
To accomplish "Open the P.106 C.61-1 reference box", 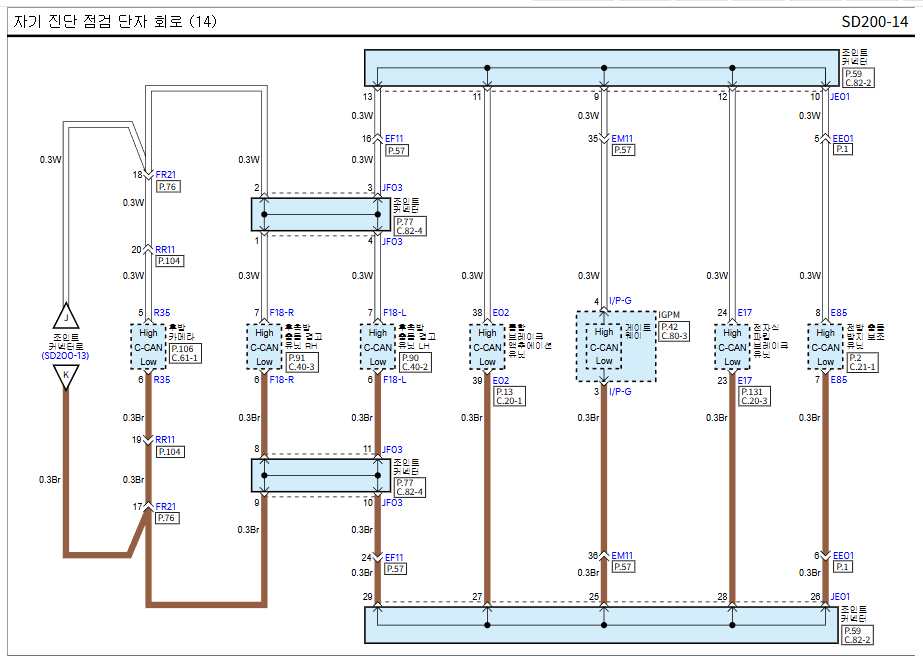I will coord(183,353).
